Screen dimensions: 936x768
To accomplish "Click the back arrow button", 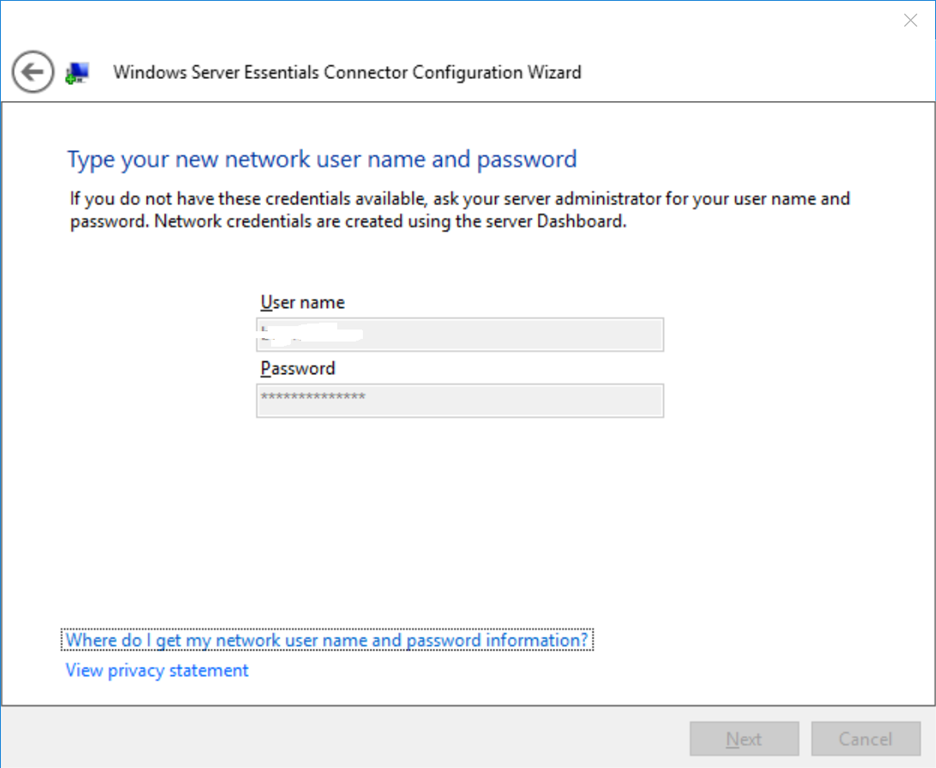I will pos(33,72).
